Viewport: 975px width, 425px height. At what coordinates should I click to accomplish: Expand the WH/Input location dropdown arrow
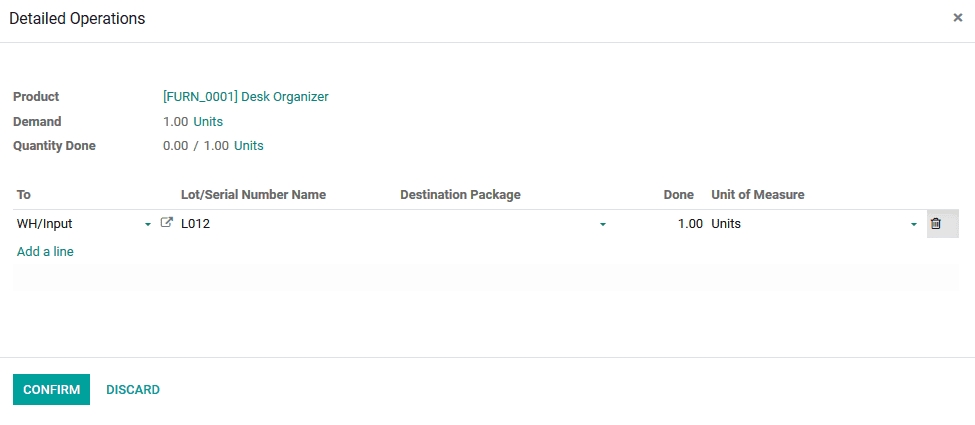(x=148, y=225)
